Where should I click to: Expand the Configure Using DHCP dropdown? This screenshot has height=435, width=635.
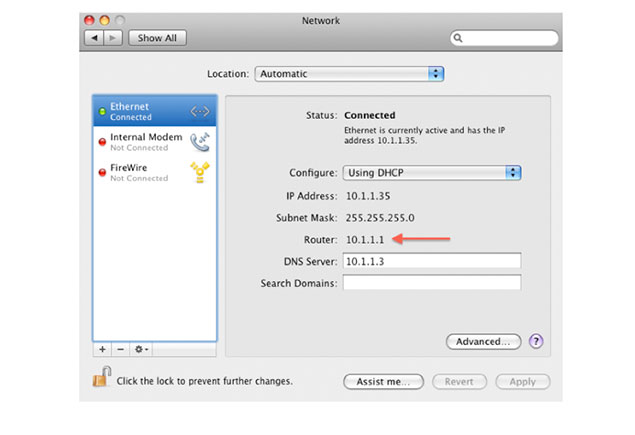(x=431, y=172)
